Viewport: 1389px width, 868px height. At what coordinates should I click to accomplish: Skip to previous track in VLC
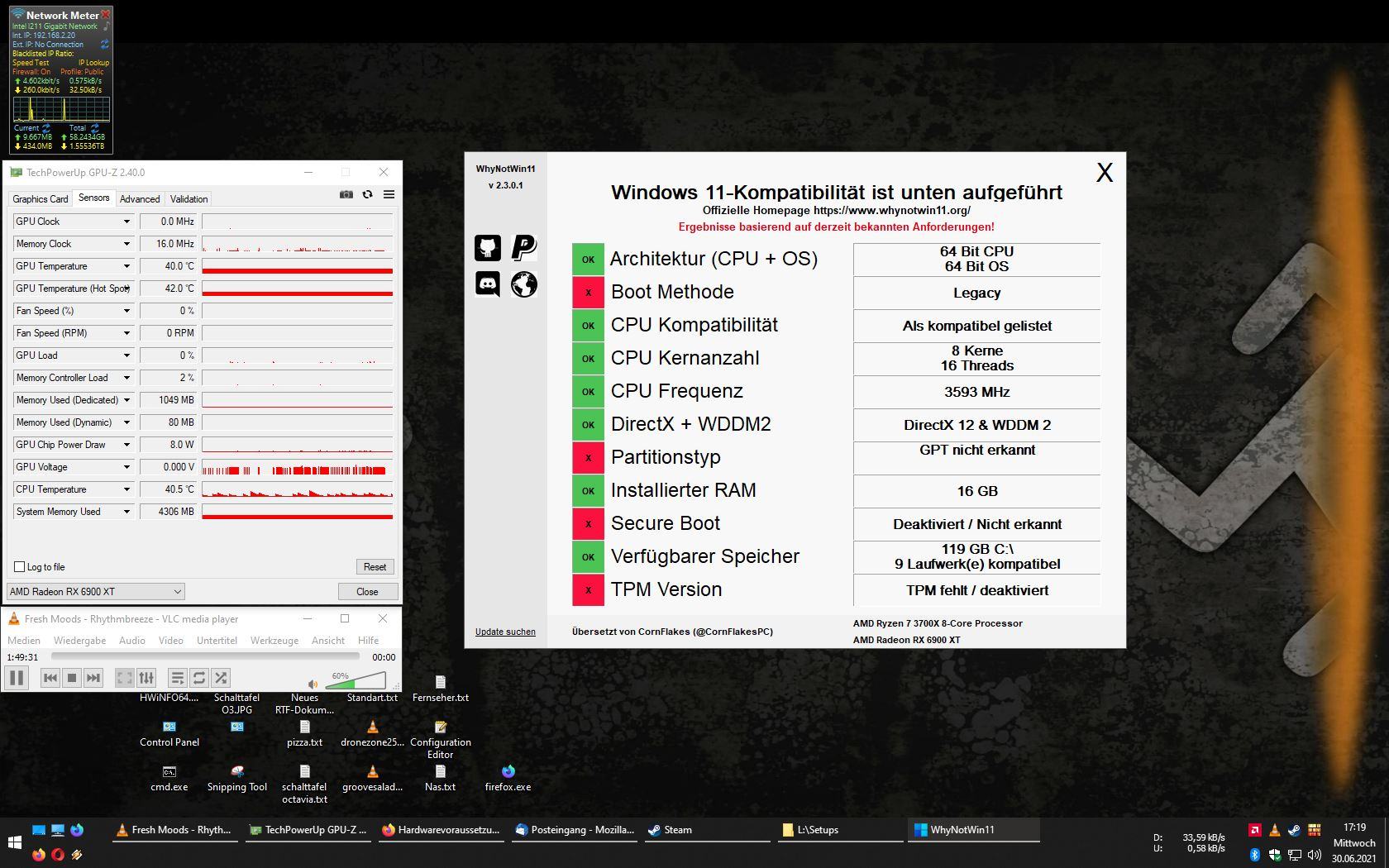[x=50, y=678]
